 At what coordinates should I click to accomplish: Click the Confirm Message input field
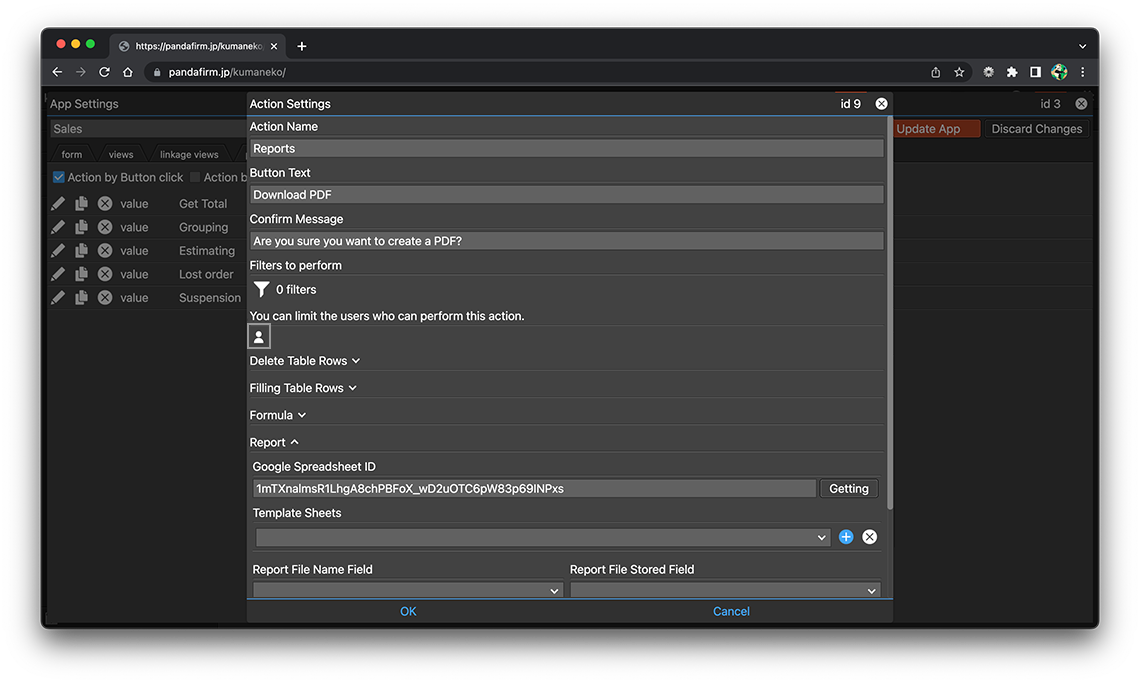pos(566,241)
